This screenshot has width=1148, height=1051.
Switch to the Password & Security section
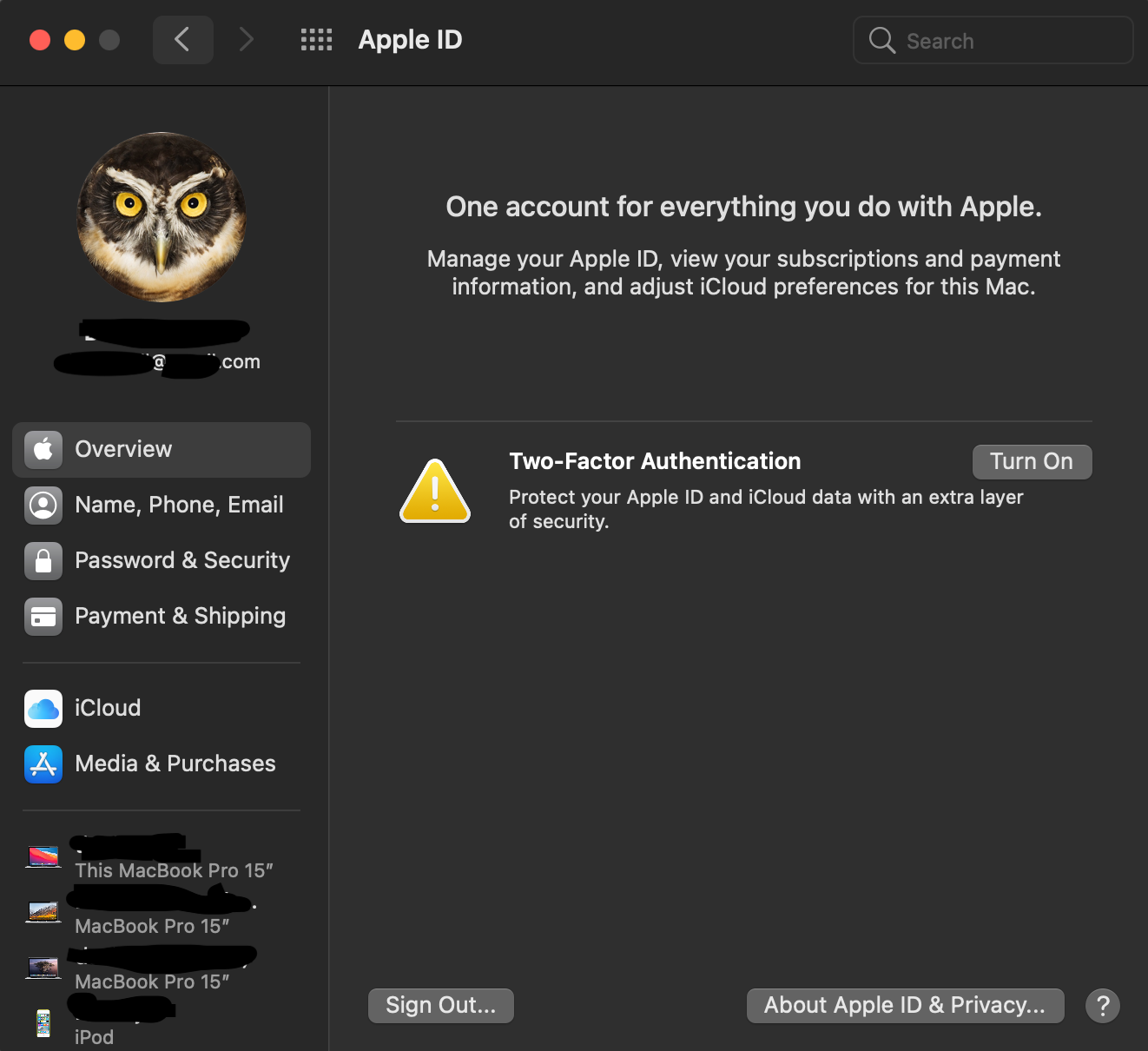pos(182,560)
